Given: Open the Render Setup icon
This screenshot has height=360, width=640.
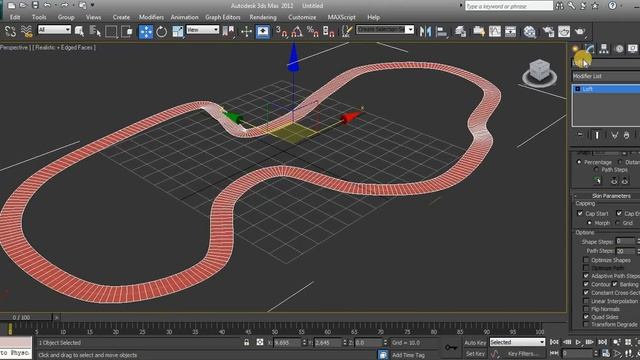Looking at the screenshot, I should [548, 31].
